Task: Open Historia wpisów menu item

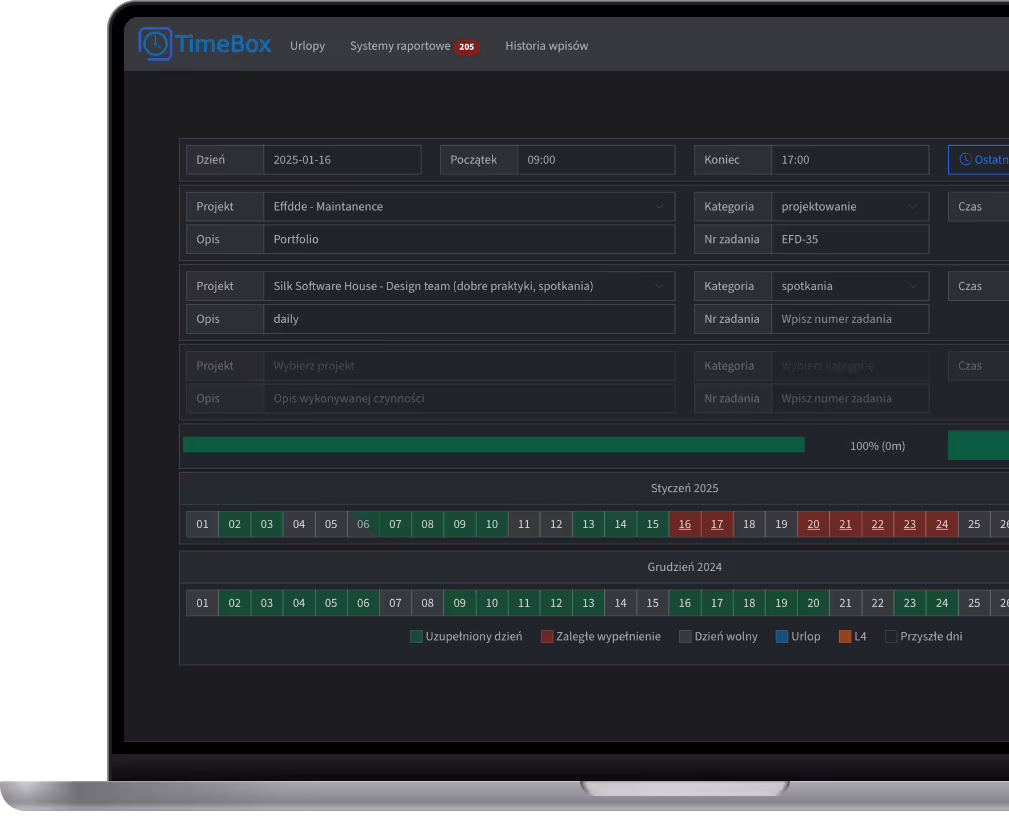Action: pos(546,46)
